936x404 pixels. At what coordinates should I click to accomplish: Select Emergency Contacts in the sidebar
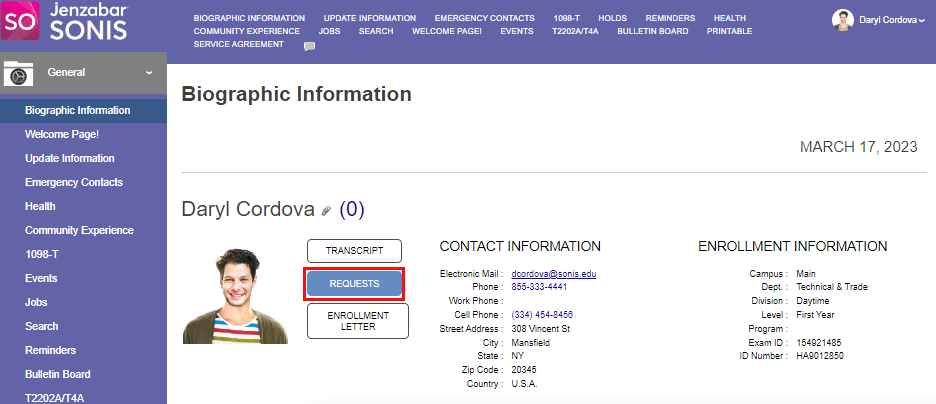(x=74, y=182)
